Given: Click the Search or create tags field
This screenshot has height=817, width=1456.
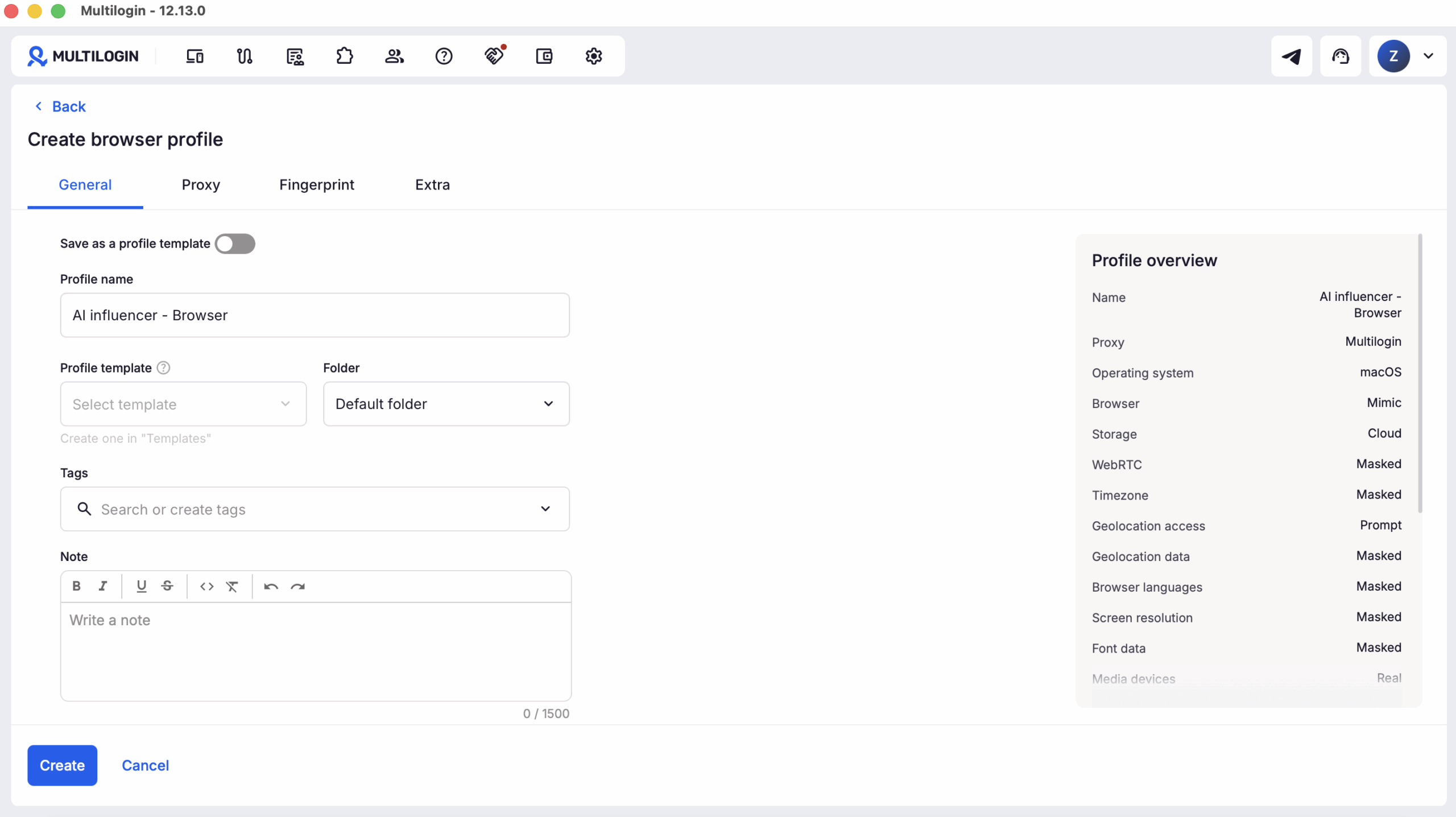Looking at the screenshot, I should [x=315, y=509].
